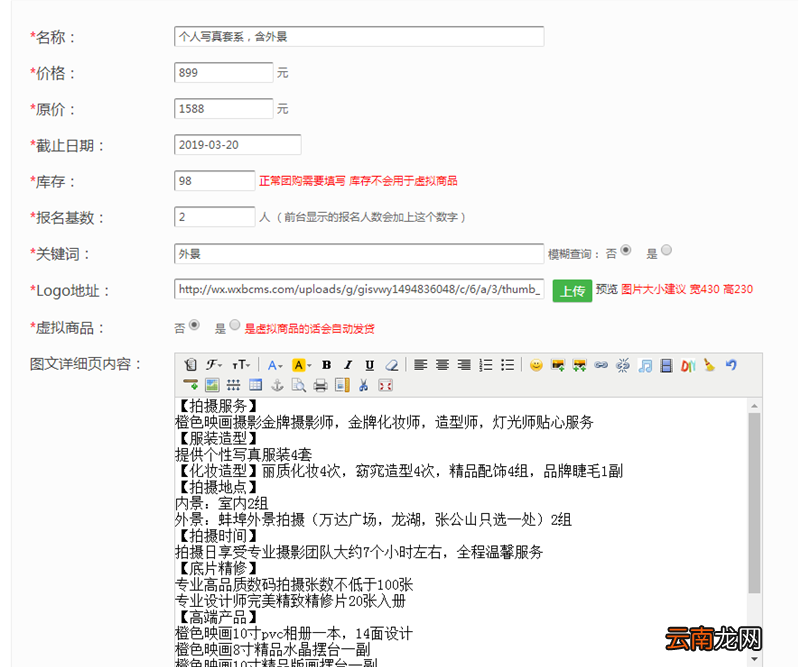Click the 【拍摄服务】 line in editor
Viewport: 799px width, 667px height.
pyautogui.click(x=218, y=406)
